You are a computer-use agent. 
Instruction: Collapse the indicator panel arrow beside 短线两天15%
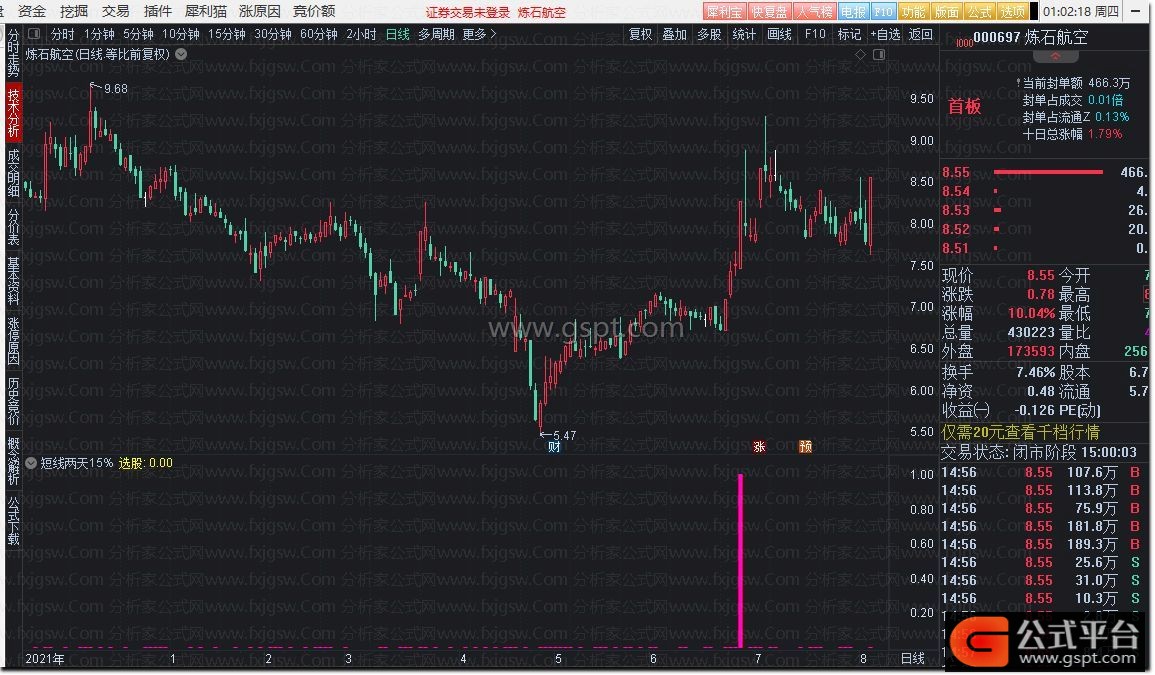[x=31, y=463]
